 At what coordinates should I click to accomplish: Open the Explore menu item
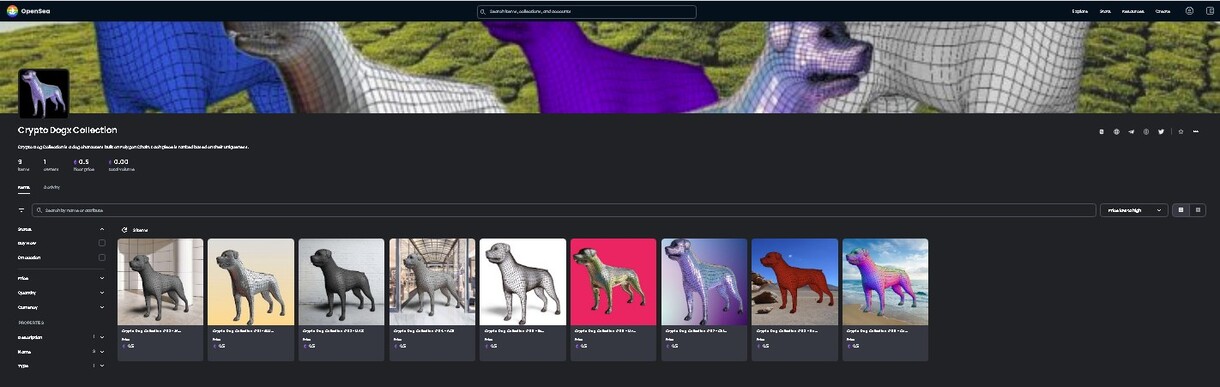point(1080,11)
